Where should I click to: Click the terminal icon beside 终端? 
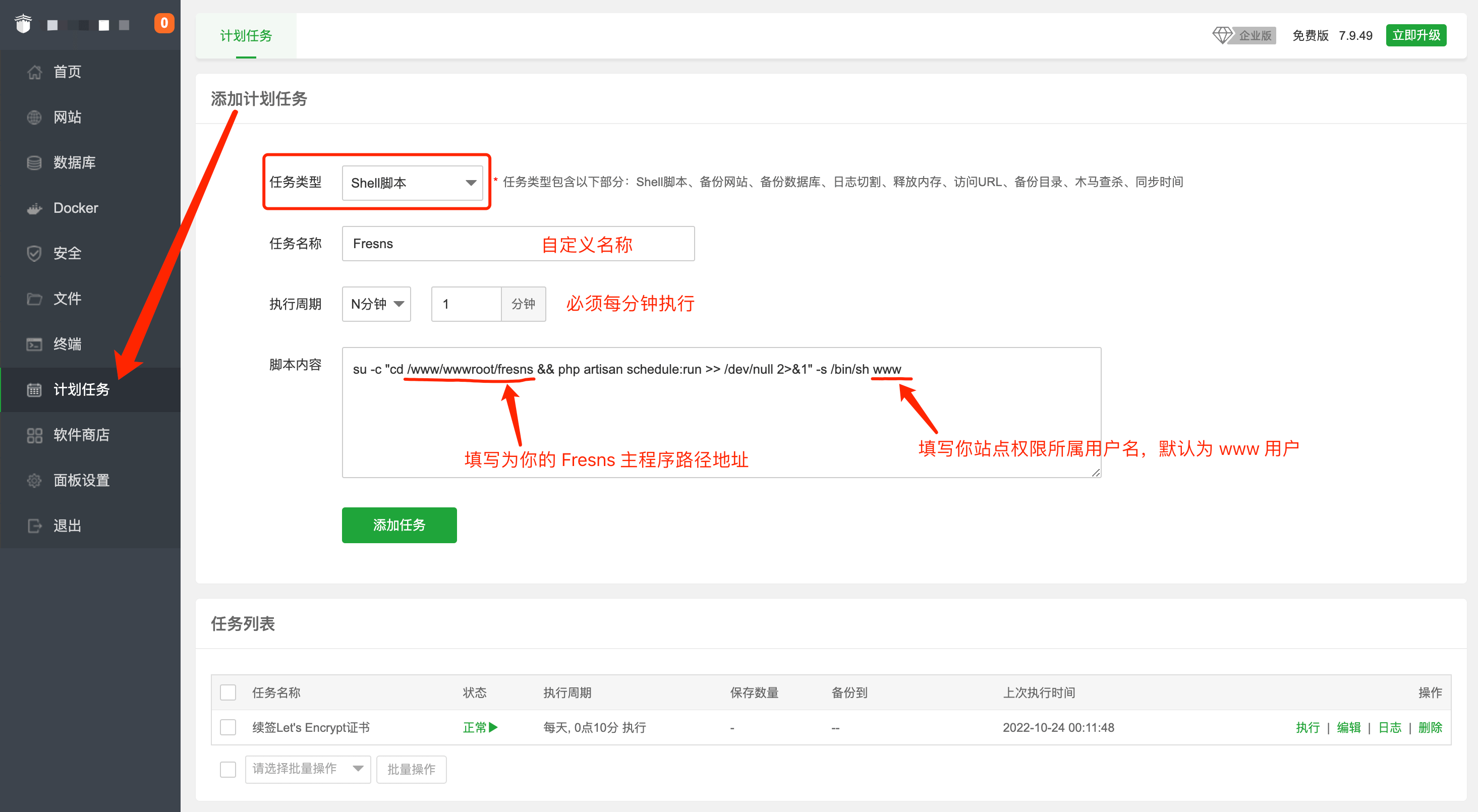tap(34, 344)
